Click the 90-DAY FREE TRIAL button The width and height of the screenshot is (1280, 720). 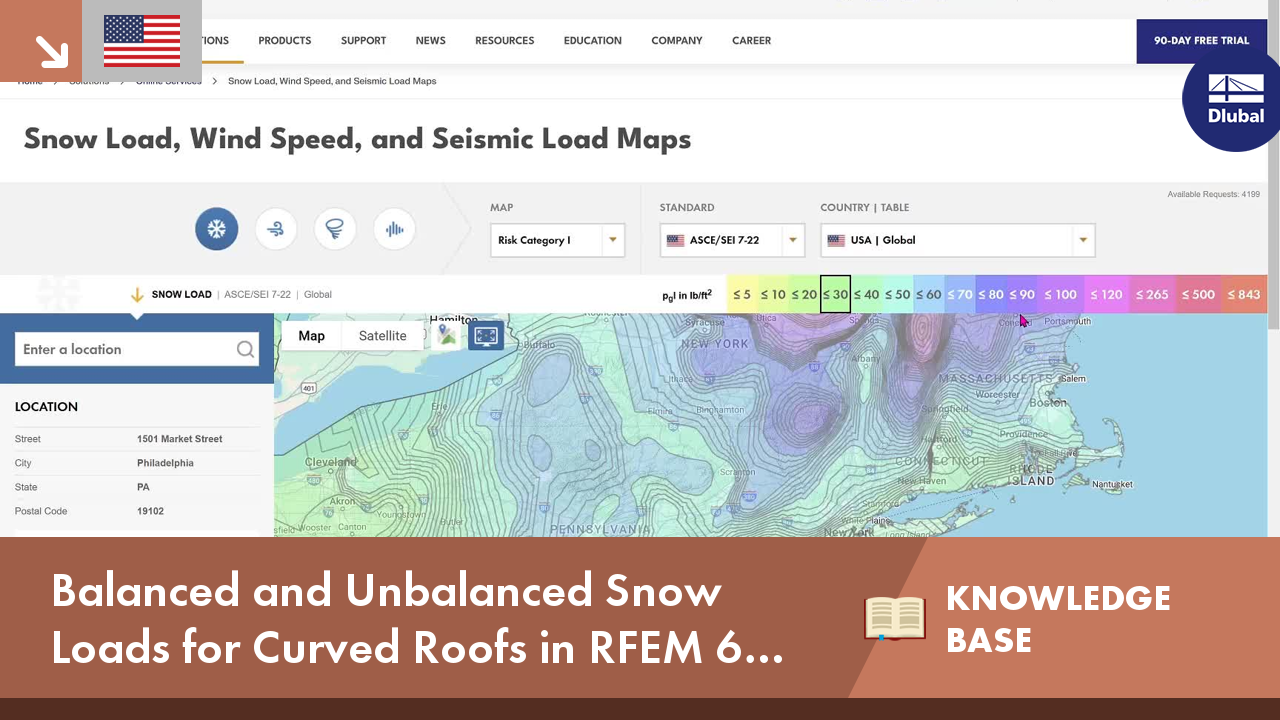[x=1201, y=40]
